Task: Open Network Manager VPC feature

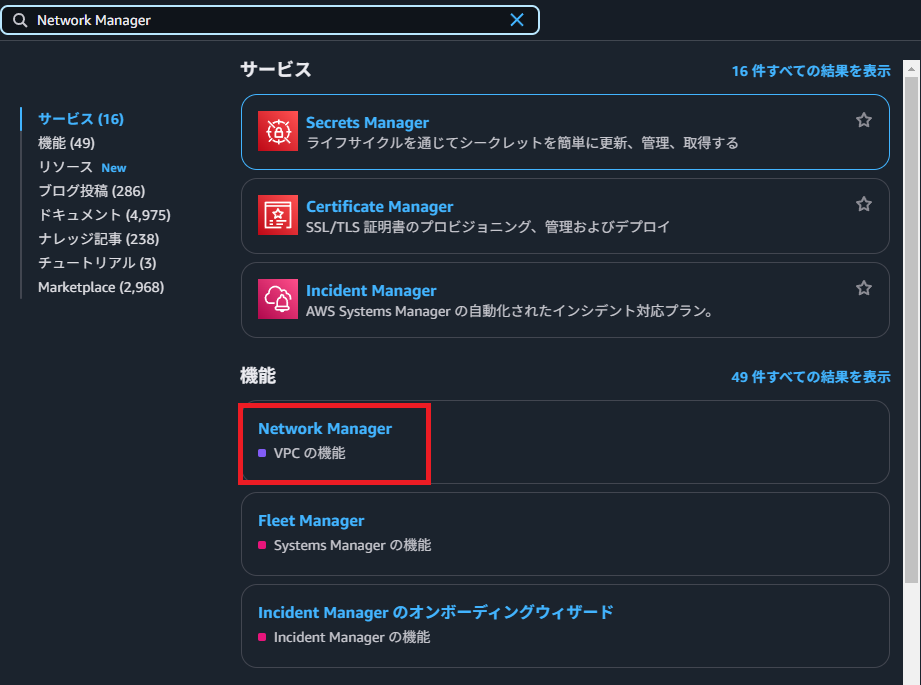Action: click(325, 428)
